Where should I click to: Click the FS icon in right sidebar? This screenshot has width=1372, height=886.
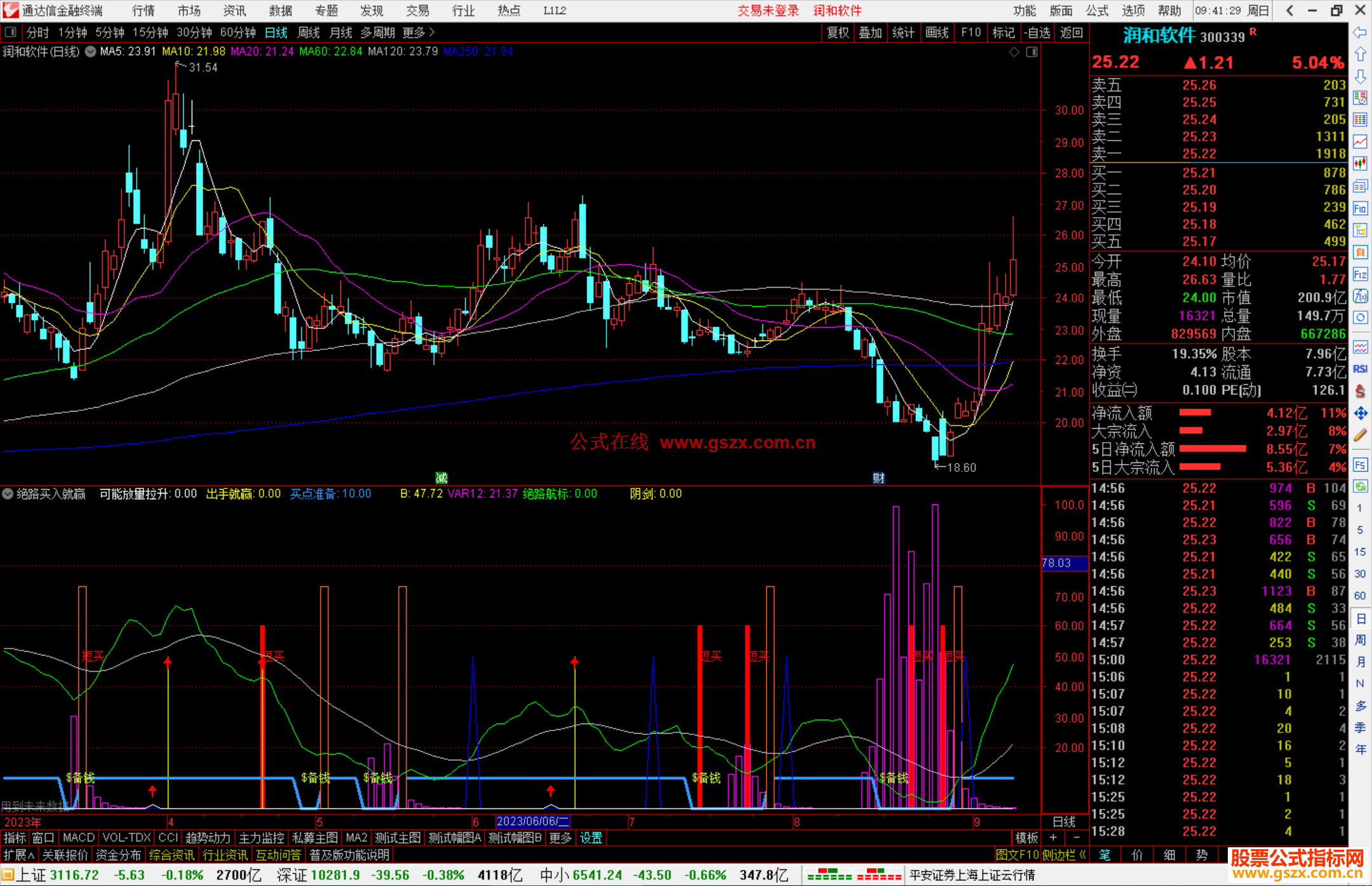tap(1360, 465)
